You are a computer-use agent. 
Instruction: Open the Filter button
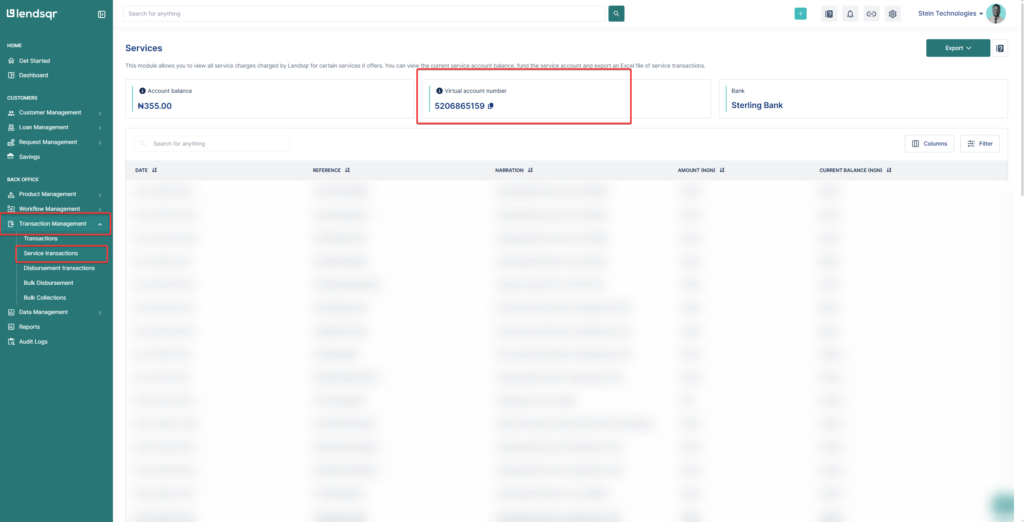tap(980, 144)
